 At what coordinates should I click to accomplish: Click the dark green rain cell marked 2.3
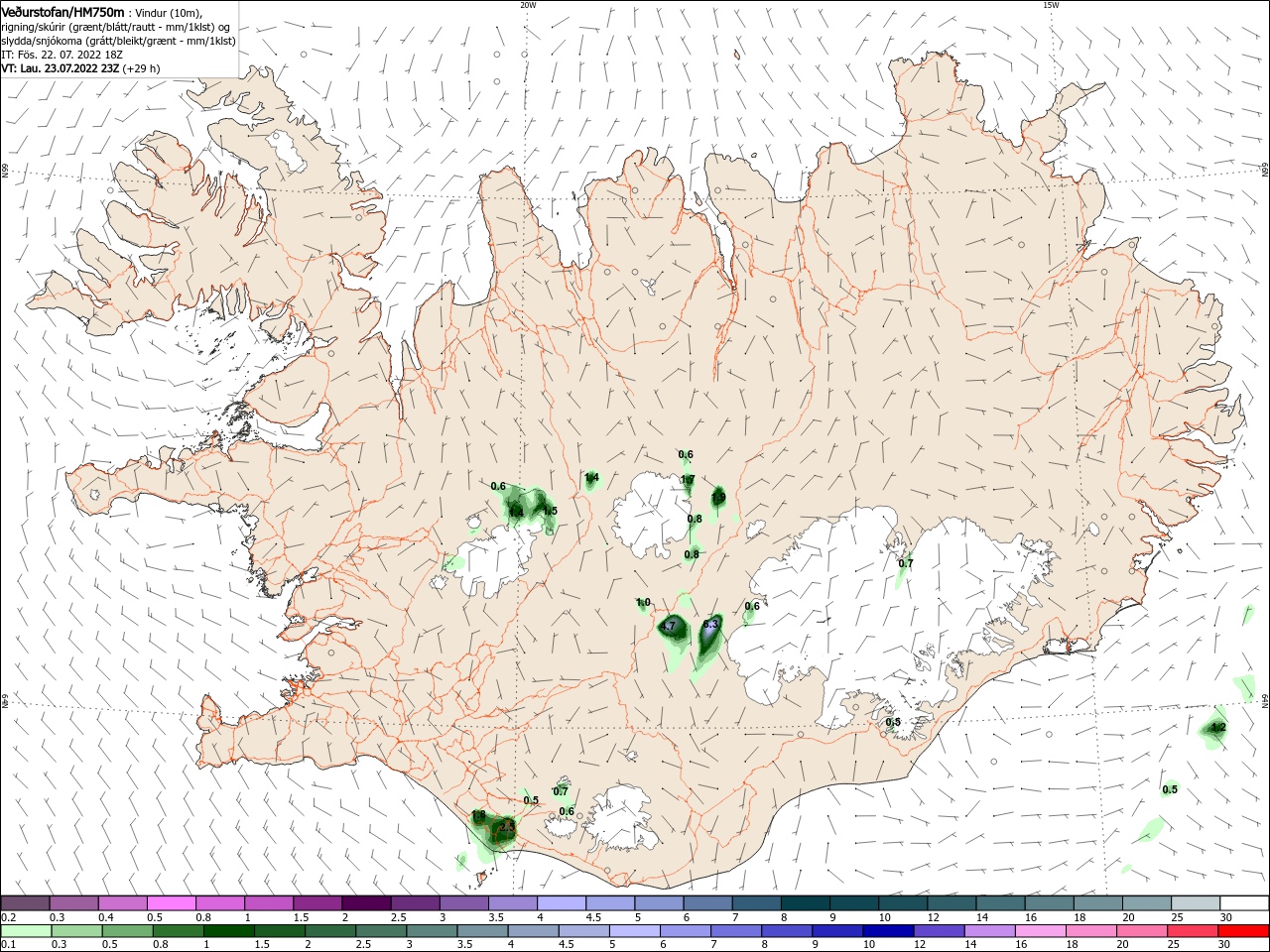coord(504,830)
